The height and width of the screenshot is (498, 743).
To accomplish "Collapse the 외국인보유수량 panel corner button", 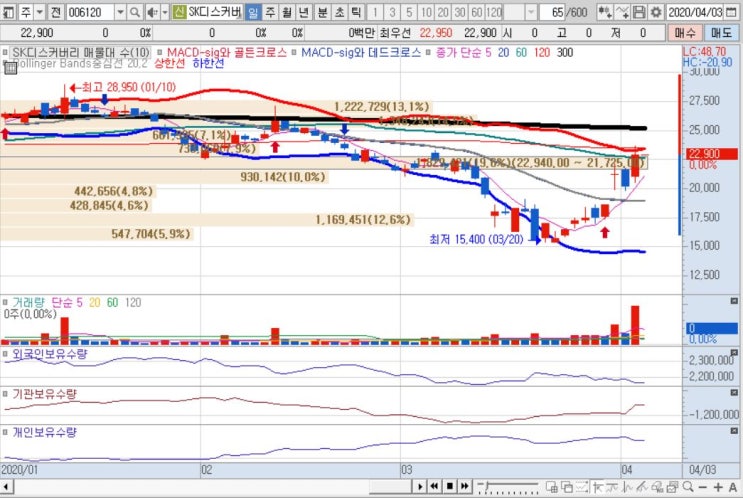I will tap(734, 353).
